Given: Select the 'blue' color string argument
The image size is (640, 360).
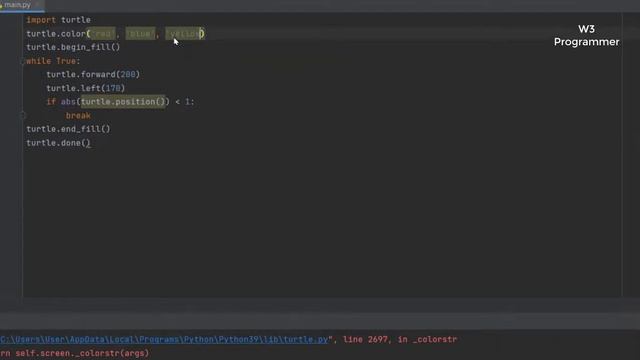Looking at the screenshot, I should click(140, 34).
